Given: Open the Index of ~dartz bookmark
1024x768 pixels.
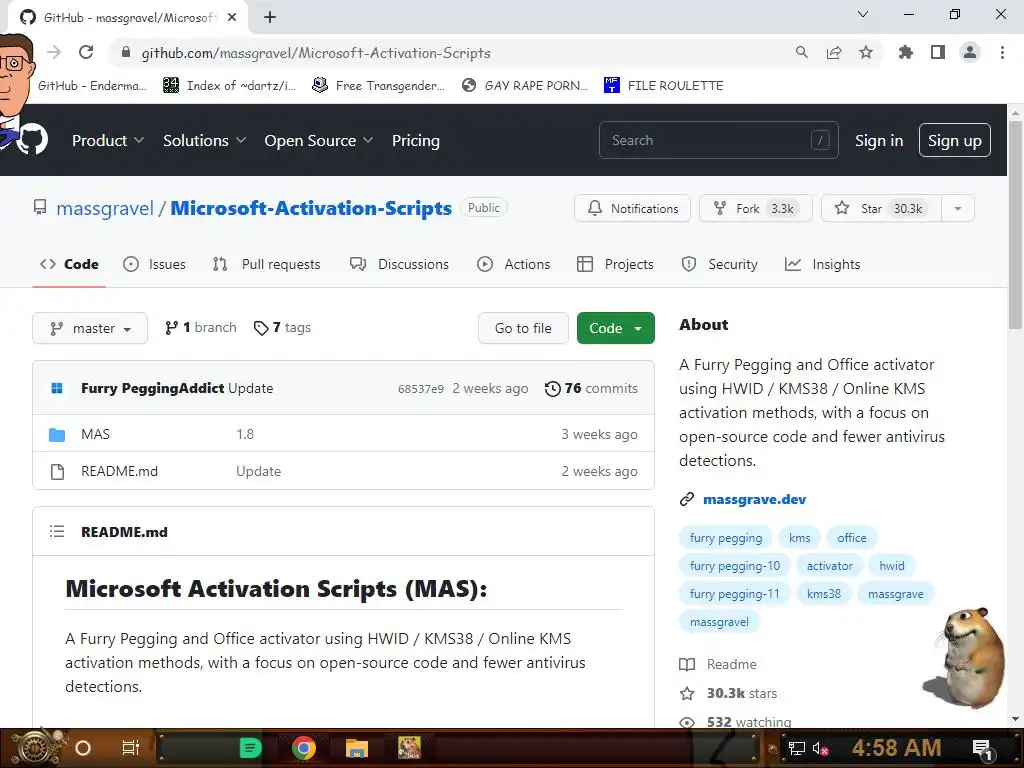Looking at the screenshot, I should (230, 85).
